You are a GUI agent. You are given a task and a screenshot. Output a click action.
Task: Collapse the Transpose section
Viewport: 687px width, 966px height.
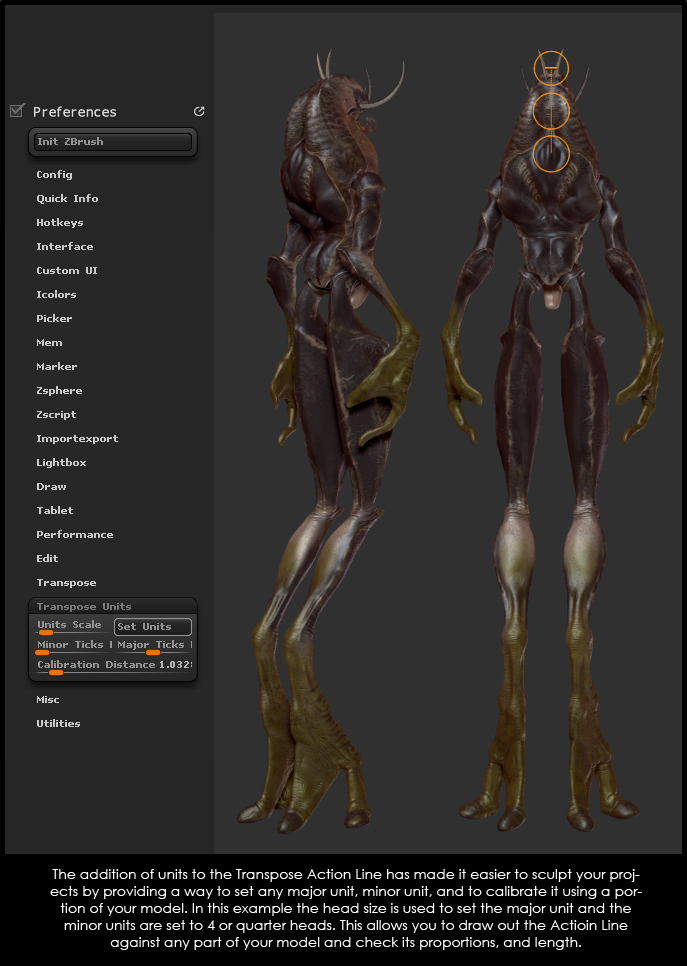pos(66,583)
